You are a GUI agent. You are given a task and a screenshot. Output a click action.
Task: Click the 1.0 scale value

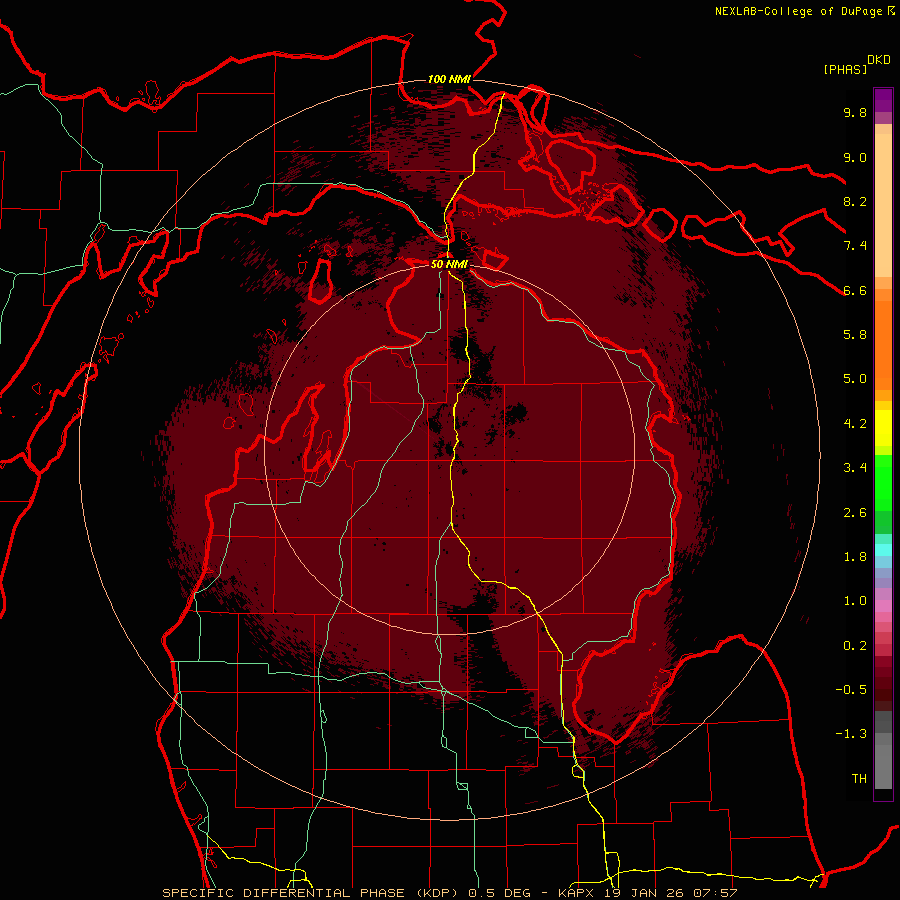coord(855,601)
